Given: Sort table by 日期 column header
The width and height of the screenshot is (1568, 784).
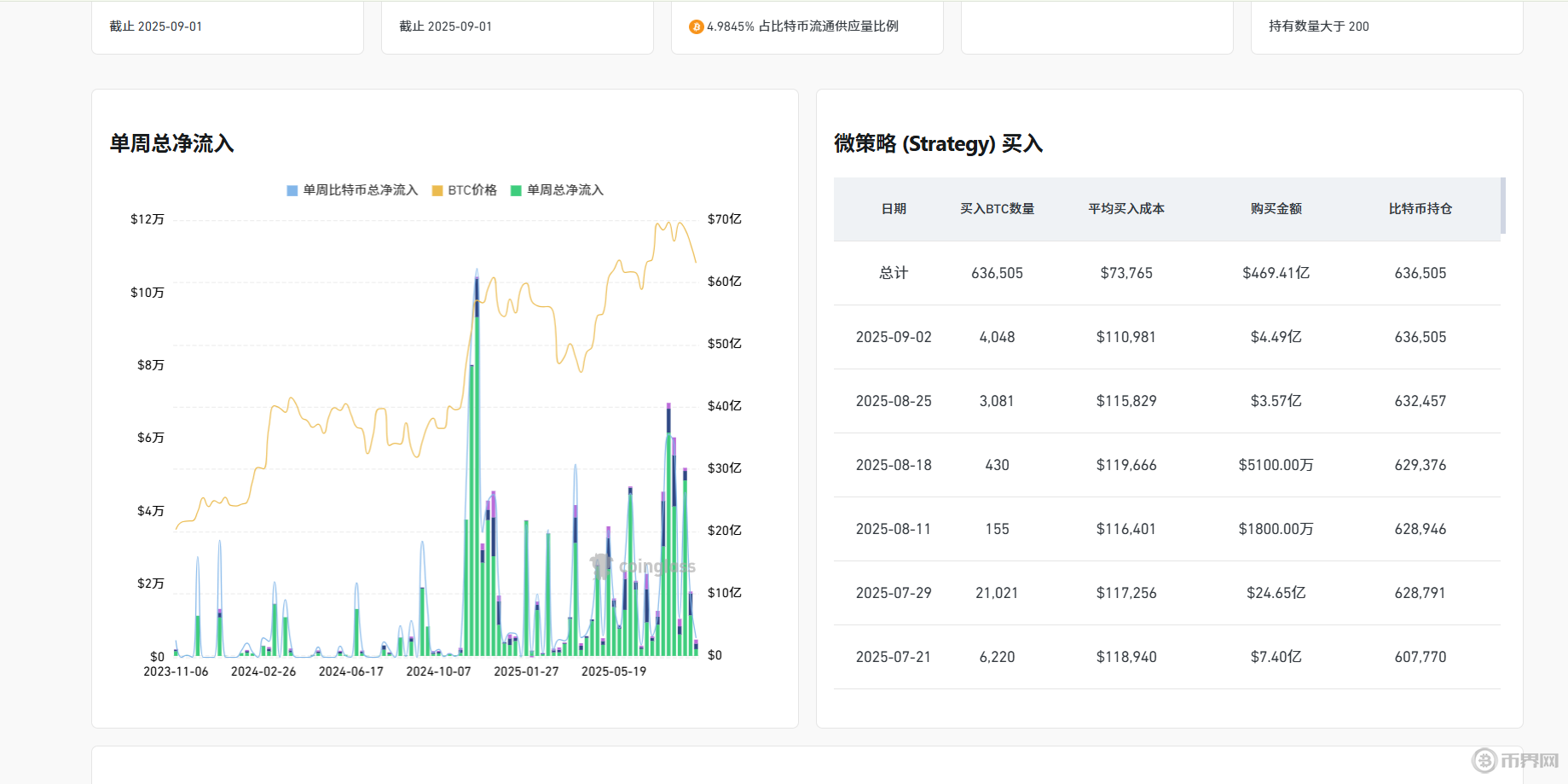Looking at the screenshot, I should pyautogui.click(x=894, y=209).
